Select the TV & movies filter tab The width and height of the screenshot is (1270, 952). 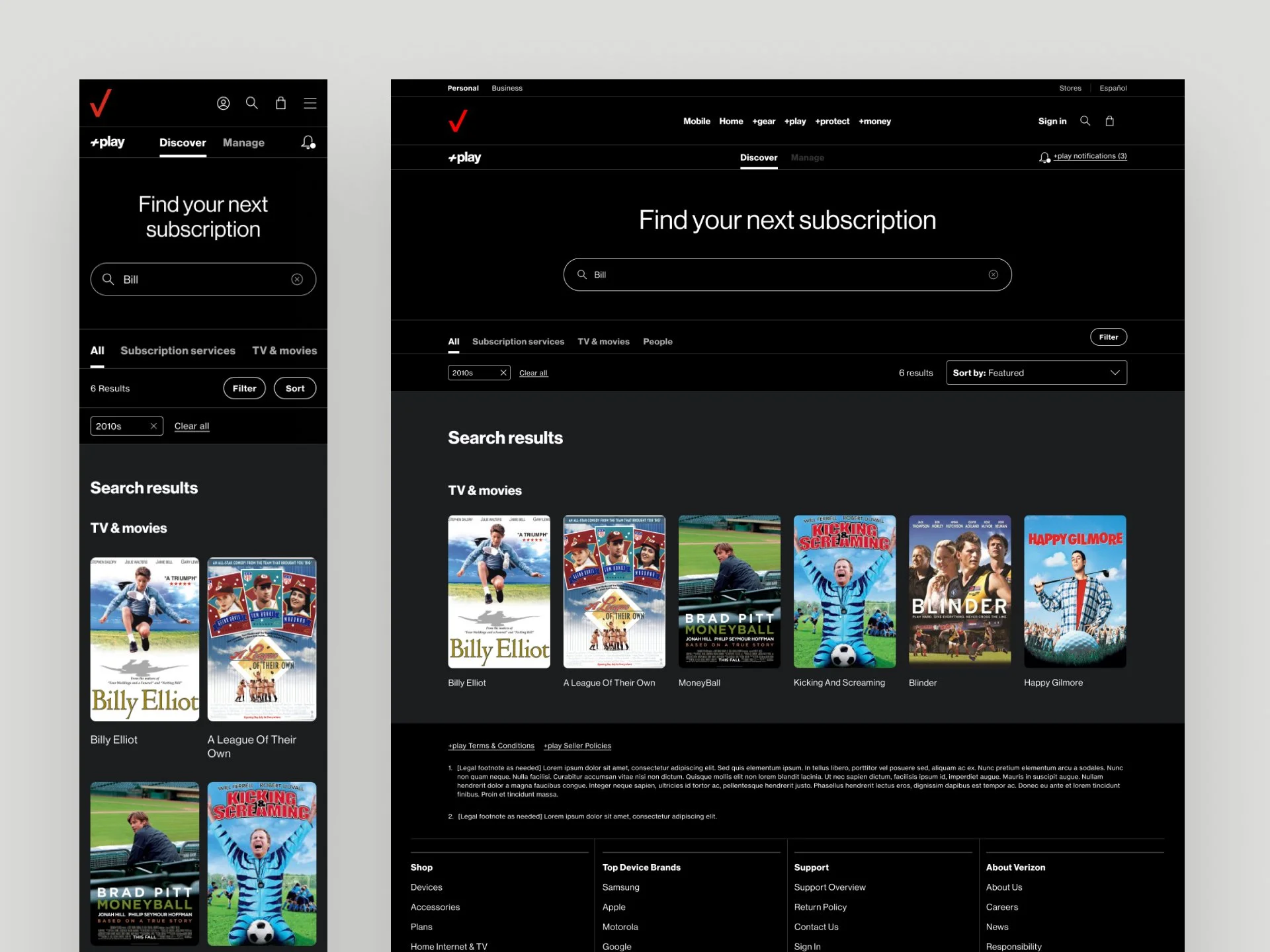click(x=603, y=341)
